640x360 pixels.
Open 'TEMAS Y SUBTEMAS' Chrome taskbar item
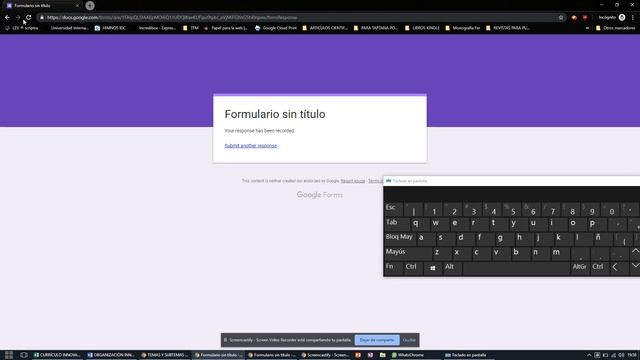pos(165,355)
